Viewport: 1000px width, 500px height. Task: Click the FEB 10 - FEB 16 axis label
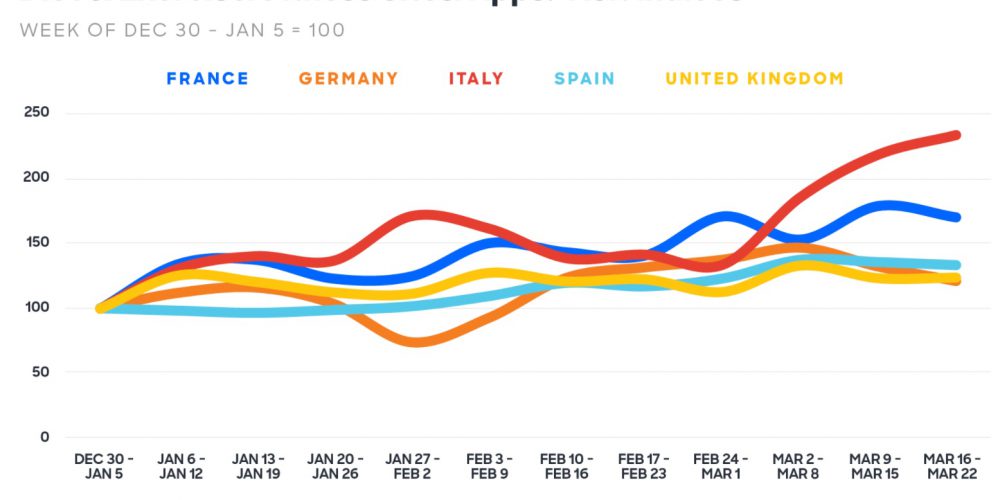coord(566,466)
